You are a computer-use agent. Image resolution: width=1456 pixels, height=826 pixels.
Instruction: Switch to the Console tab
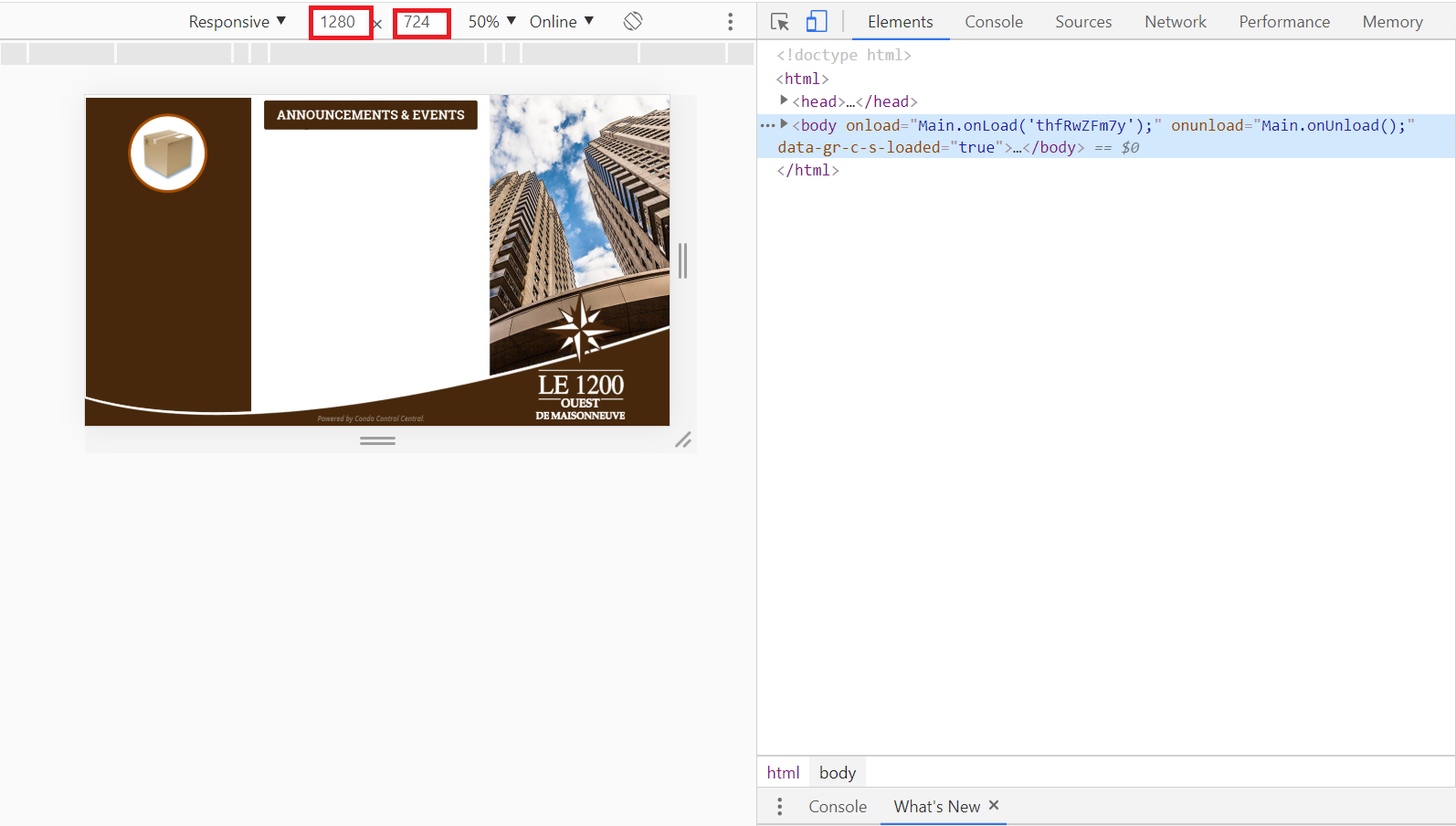click(994, 22)
